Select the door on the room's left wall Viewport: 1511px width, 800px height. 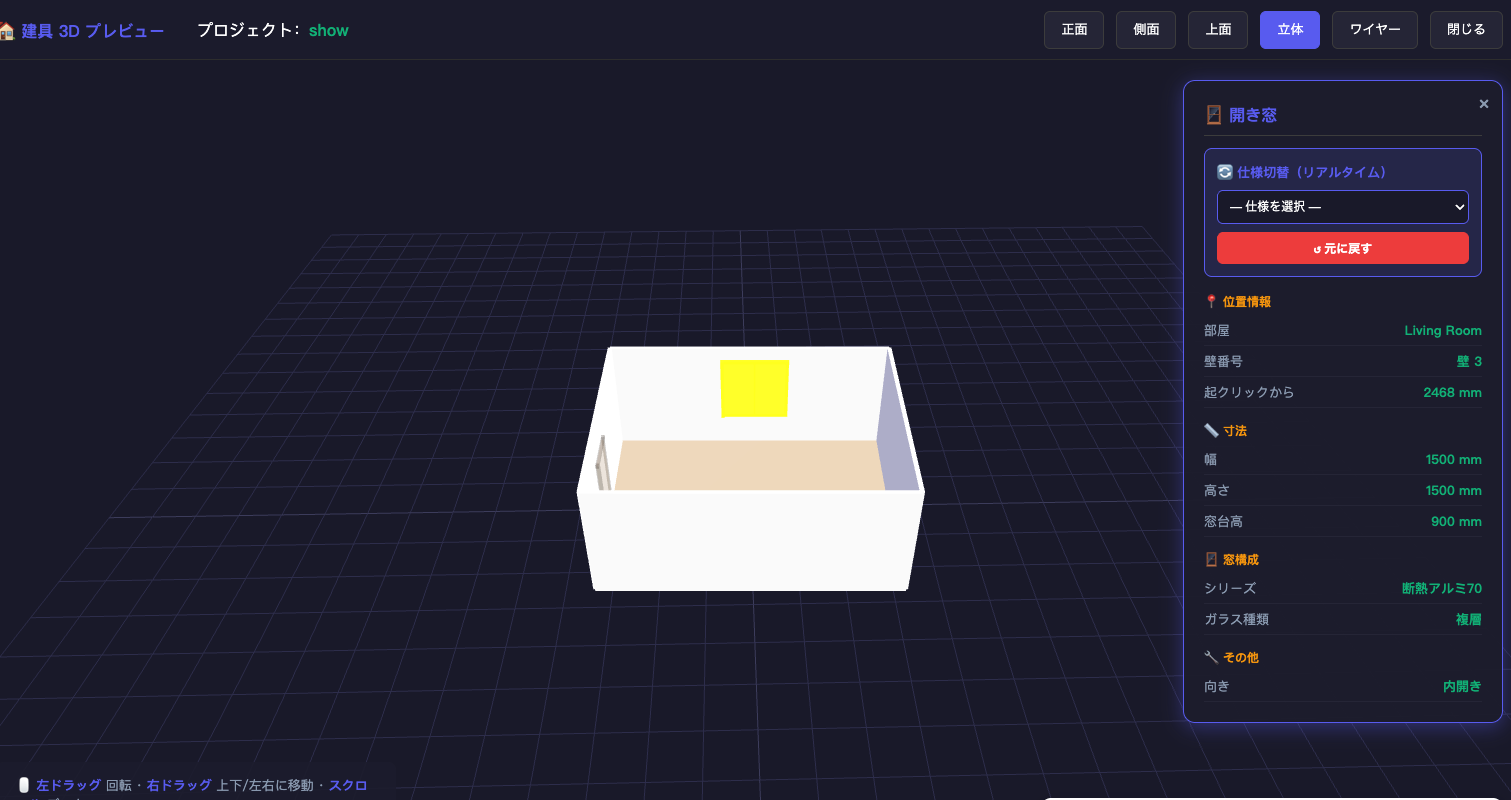coord(601,463)
